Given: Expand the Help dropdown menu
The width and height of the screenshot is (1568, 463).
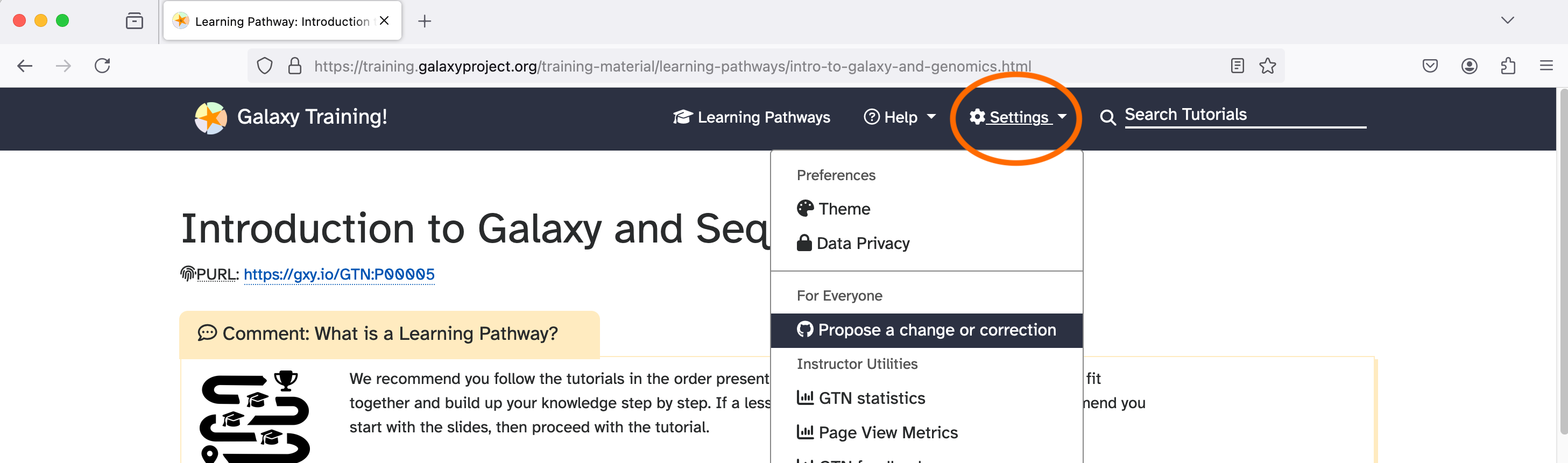Looking at the screenshot, I should (899, 117).
